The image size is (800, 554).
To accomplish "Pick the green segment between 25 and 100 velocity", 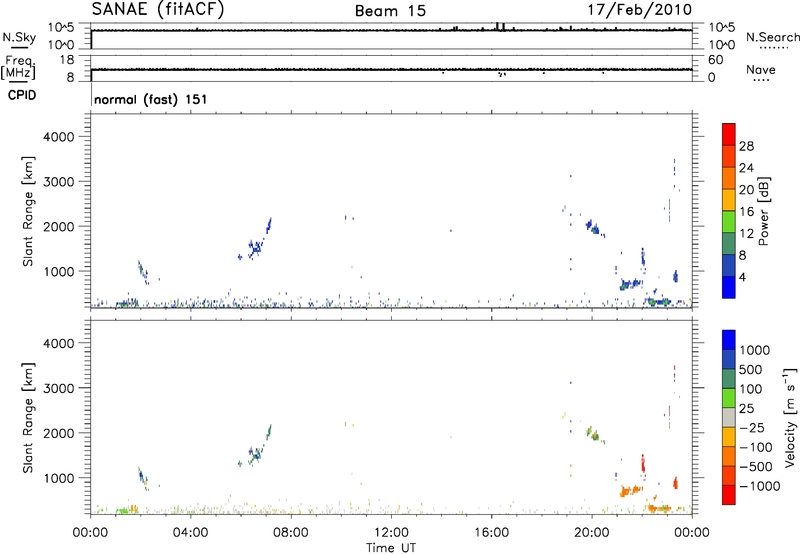I will (729, 398).
